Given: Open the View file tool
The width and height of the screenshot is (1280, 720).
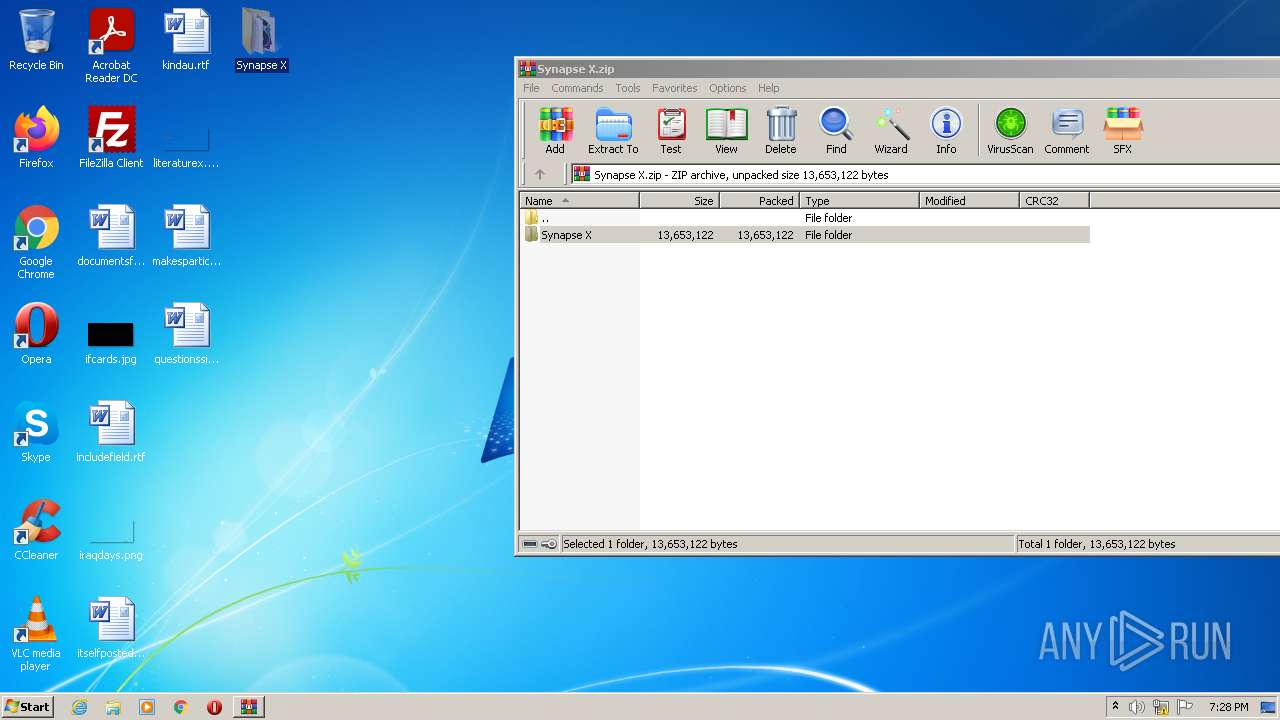Looking at the screenshot, I should click(x=726, y=131).
